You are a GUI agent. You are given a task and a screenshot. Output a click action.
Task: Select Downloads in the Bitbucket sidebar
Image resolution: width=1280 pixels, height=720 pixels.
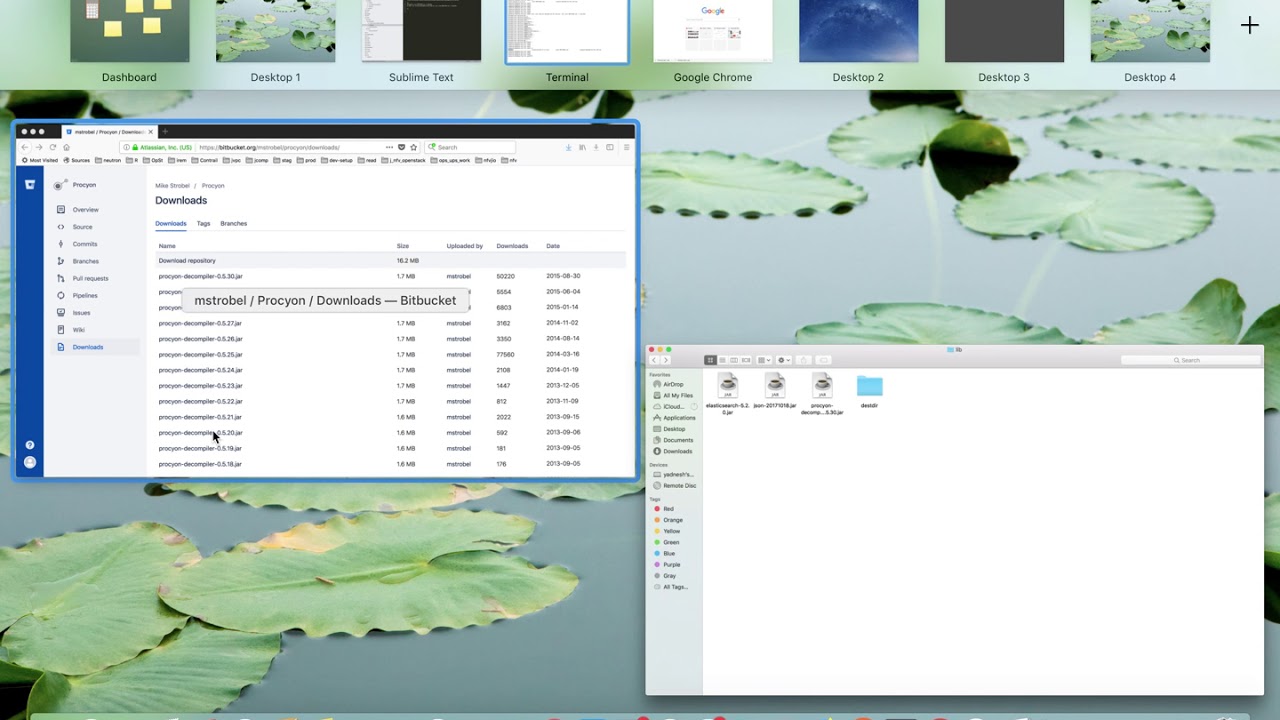point(88,347)
